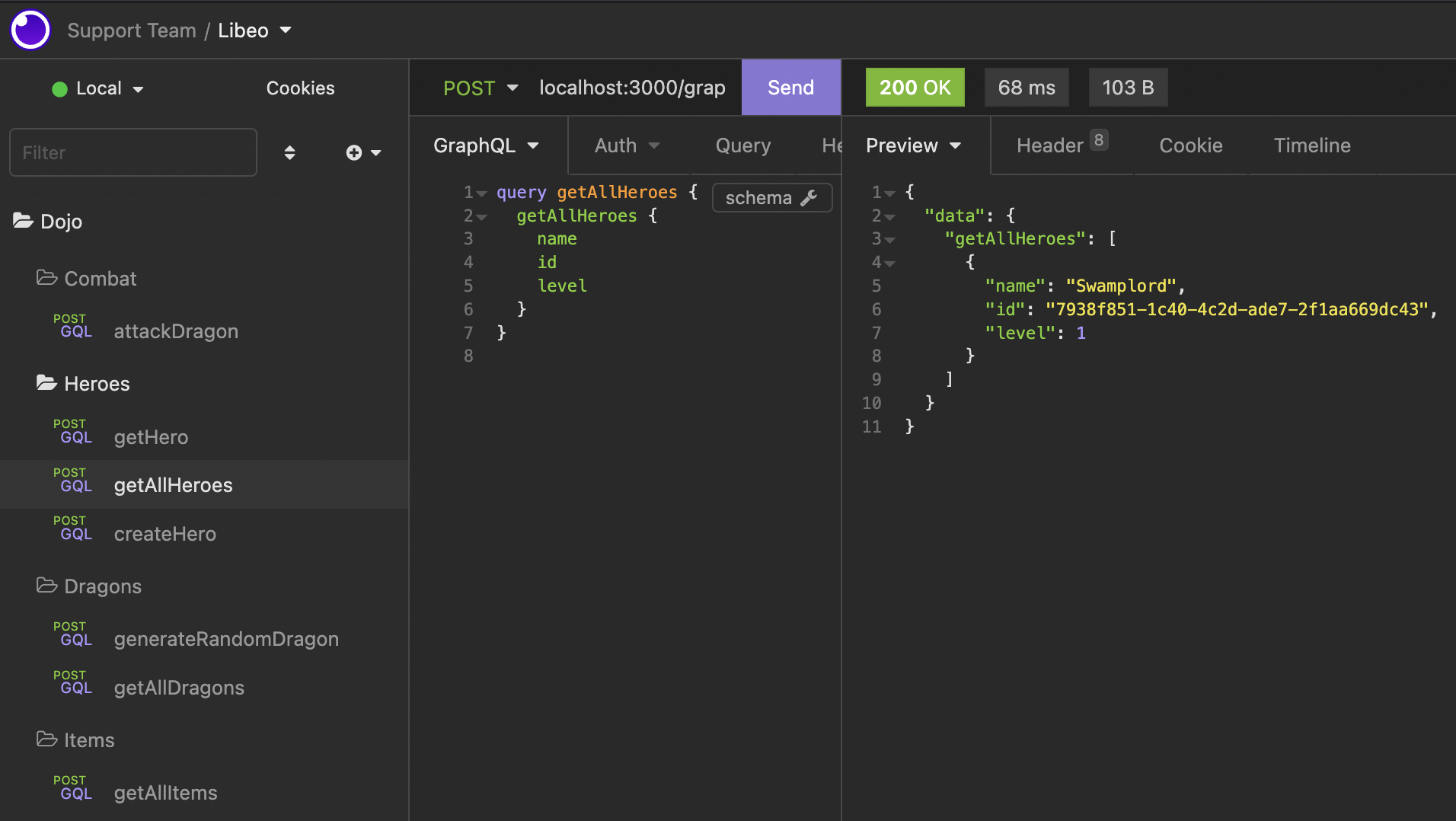Collapse response line 4 fold arrow
Screen dimensions: 1456x821
point(889,264)
